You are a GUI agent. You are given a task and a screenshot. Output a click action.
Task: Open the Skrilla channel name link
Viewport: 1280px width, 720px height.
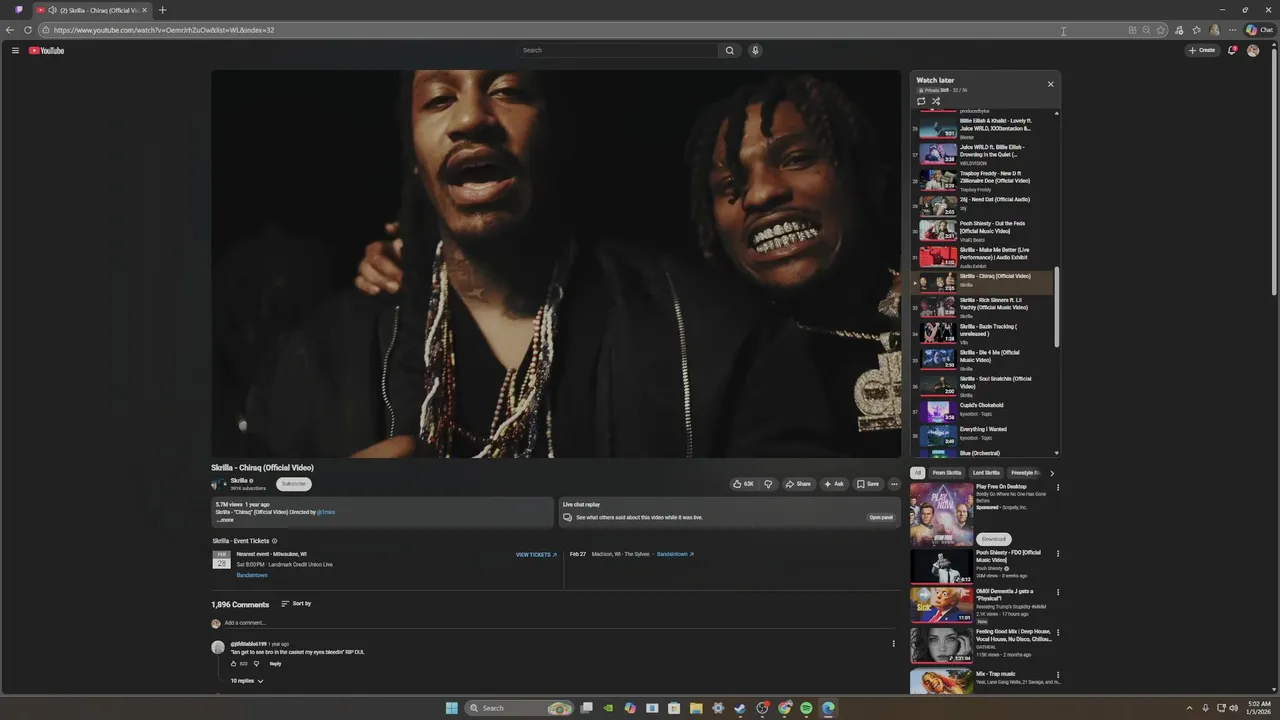click(239, 480)
